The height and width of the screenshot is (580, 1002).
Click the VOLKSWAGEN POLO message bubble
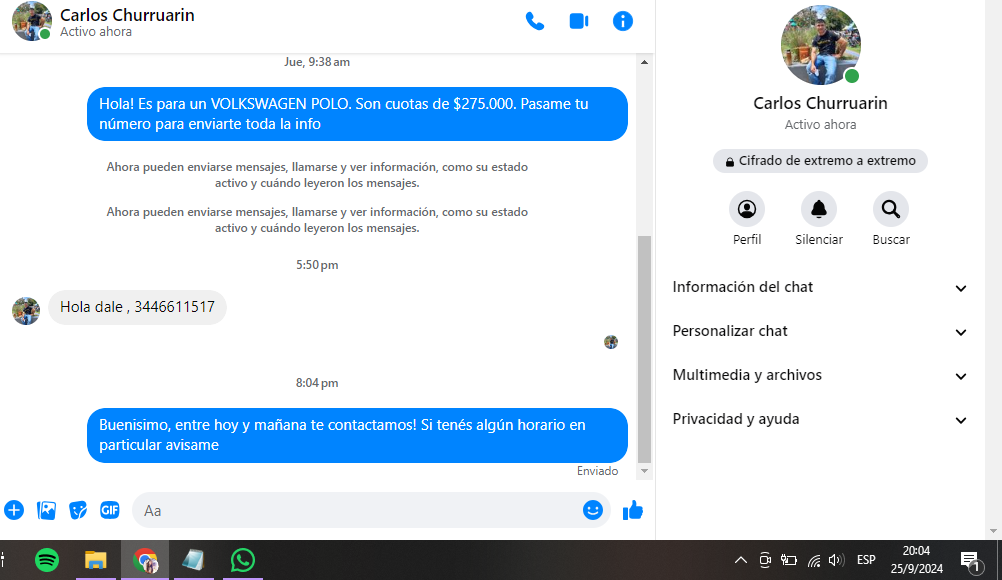357,114
